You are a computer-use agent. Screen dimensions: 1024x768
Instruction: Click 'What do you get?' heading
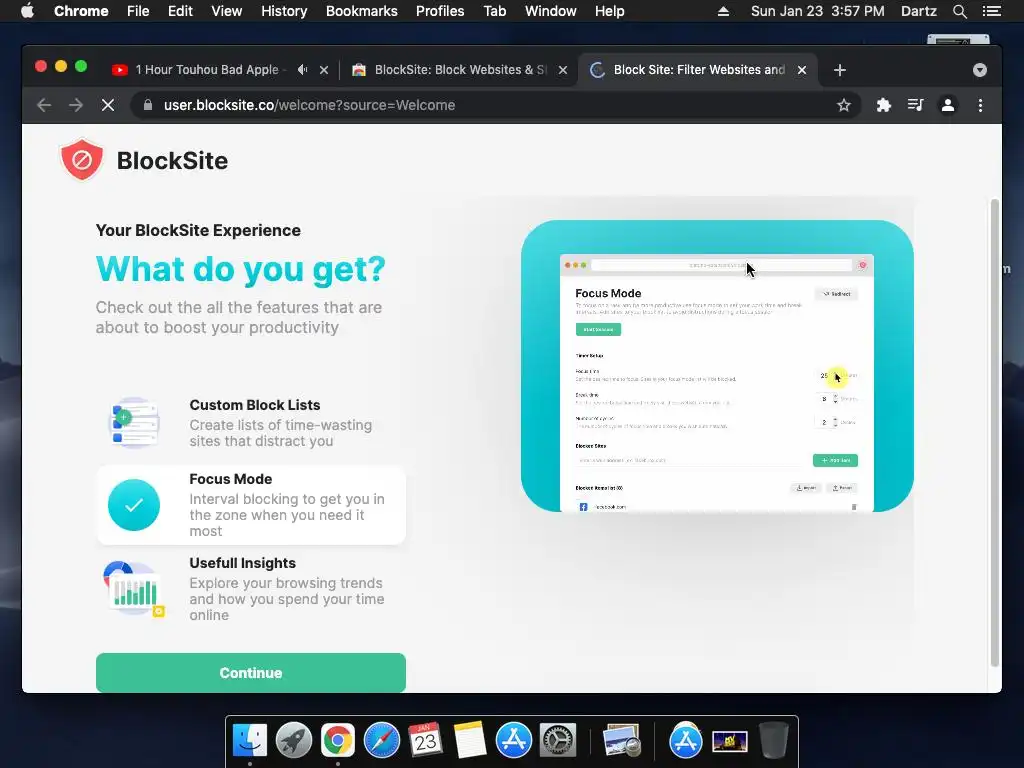click(240, 269)
